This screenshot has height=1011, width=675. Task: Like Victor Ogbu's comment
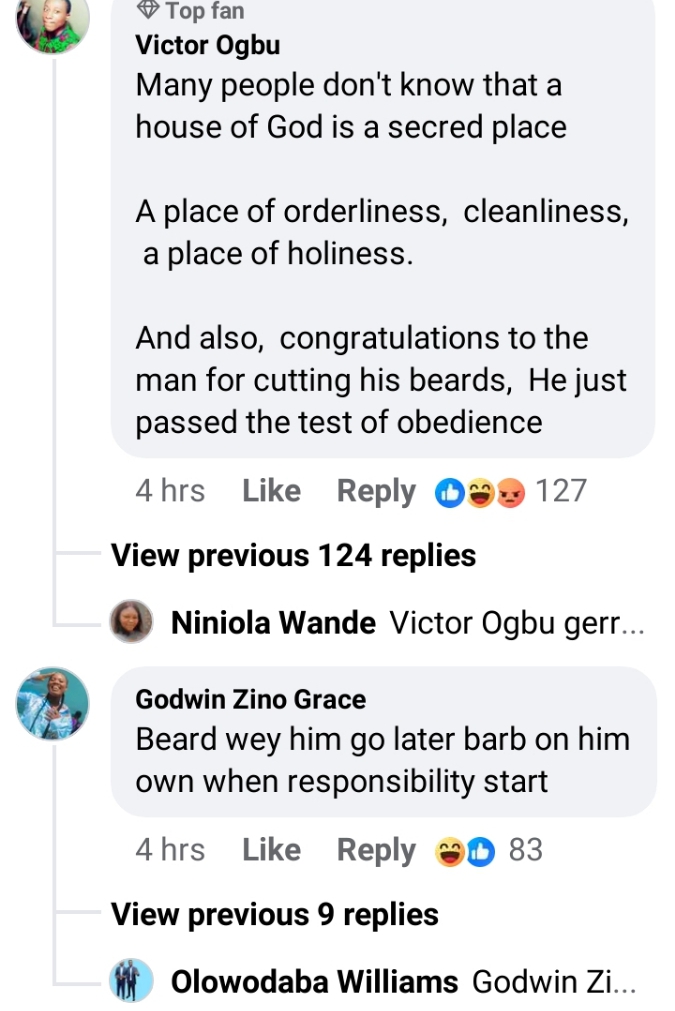point(271,491)
